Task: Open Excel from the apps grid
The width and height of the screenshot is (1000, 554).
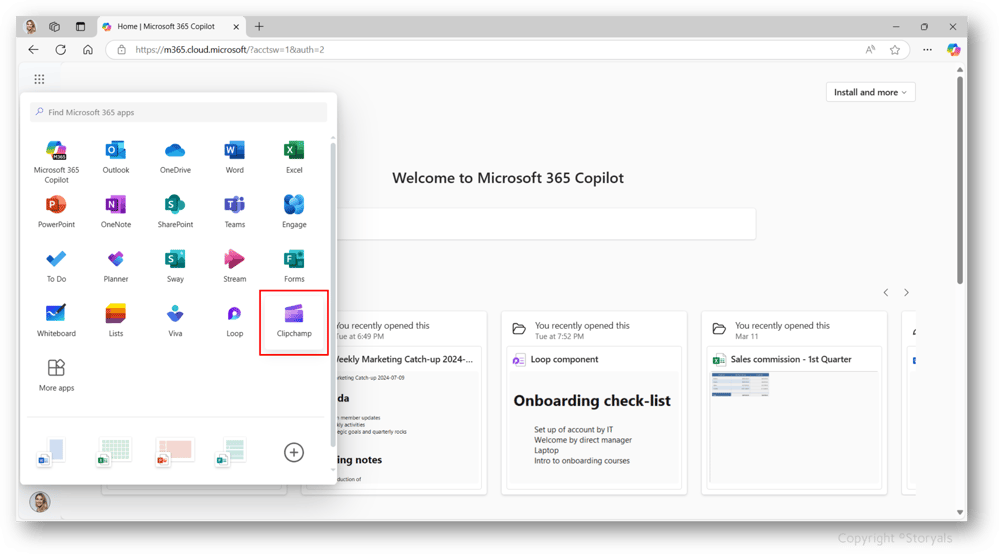Action: coord(294,157)
